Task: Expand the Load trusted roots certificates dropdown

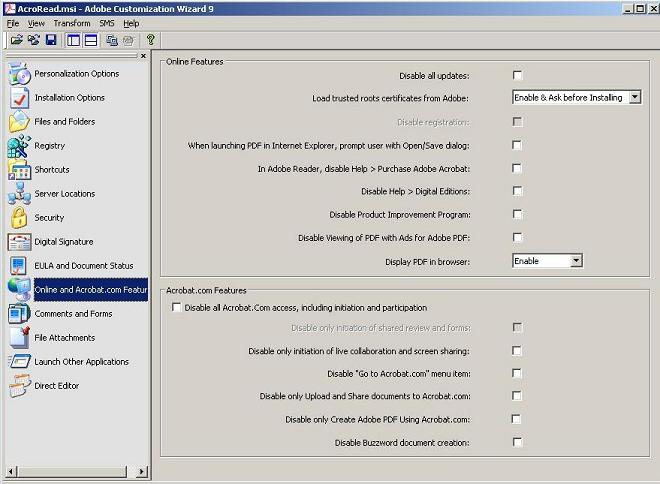Action: 635,98
